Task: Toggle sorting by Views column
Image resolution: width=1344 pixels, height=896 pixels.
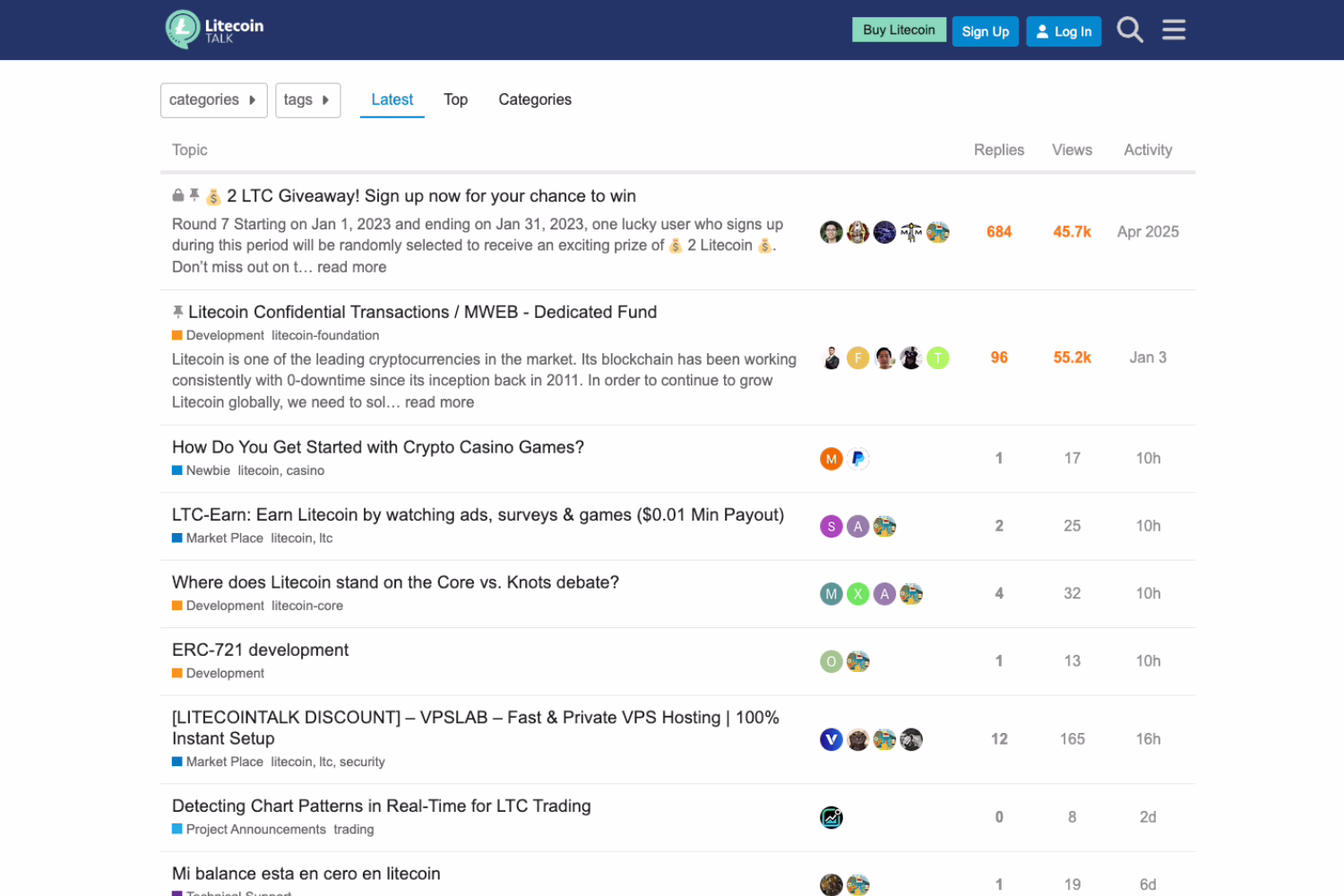Action: [x=1072, y=150]
